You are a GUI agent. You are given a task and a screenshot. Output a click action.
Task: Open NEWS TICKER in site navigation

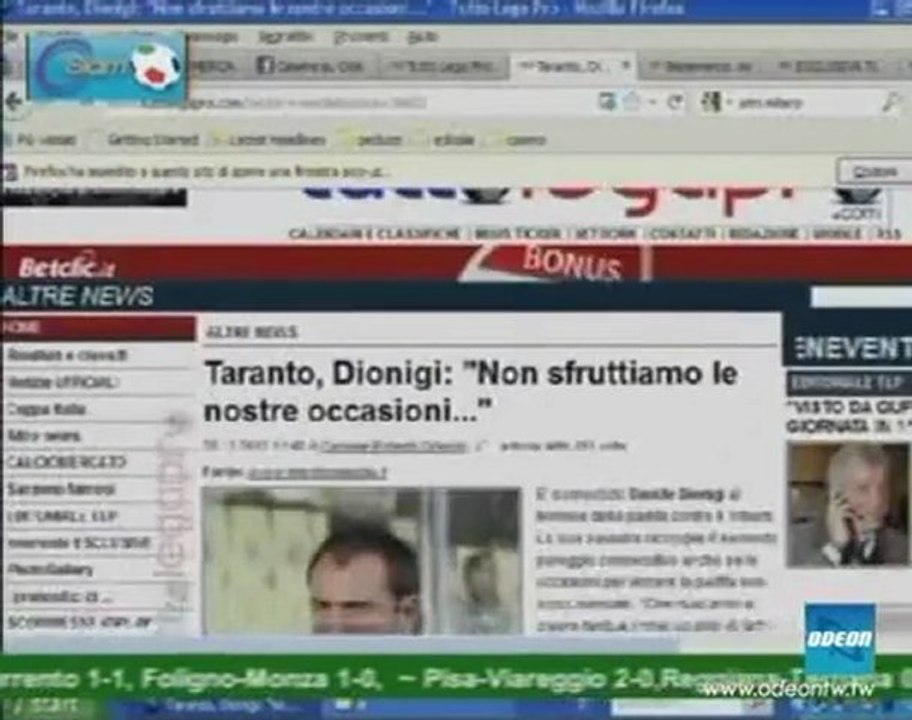[518, 234]
